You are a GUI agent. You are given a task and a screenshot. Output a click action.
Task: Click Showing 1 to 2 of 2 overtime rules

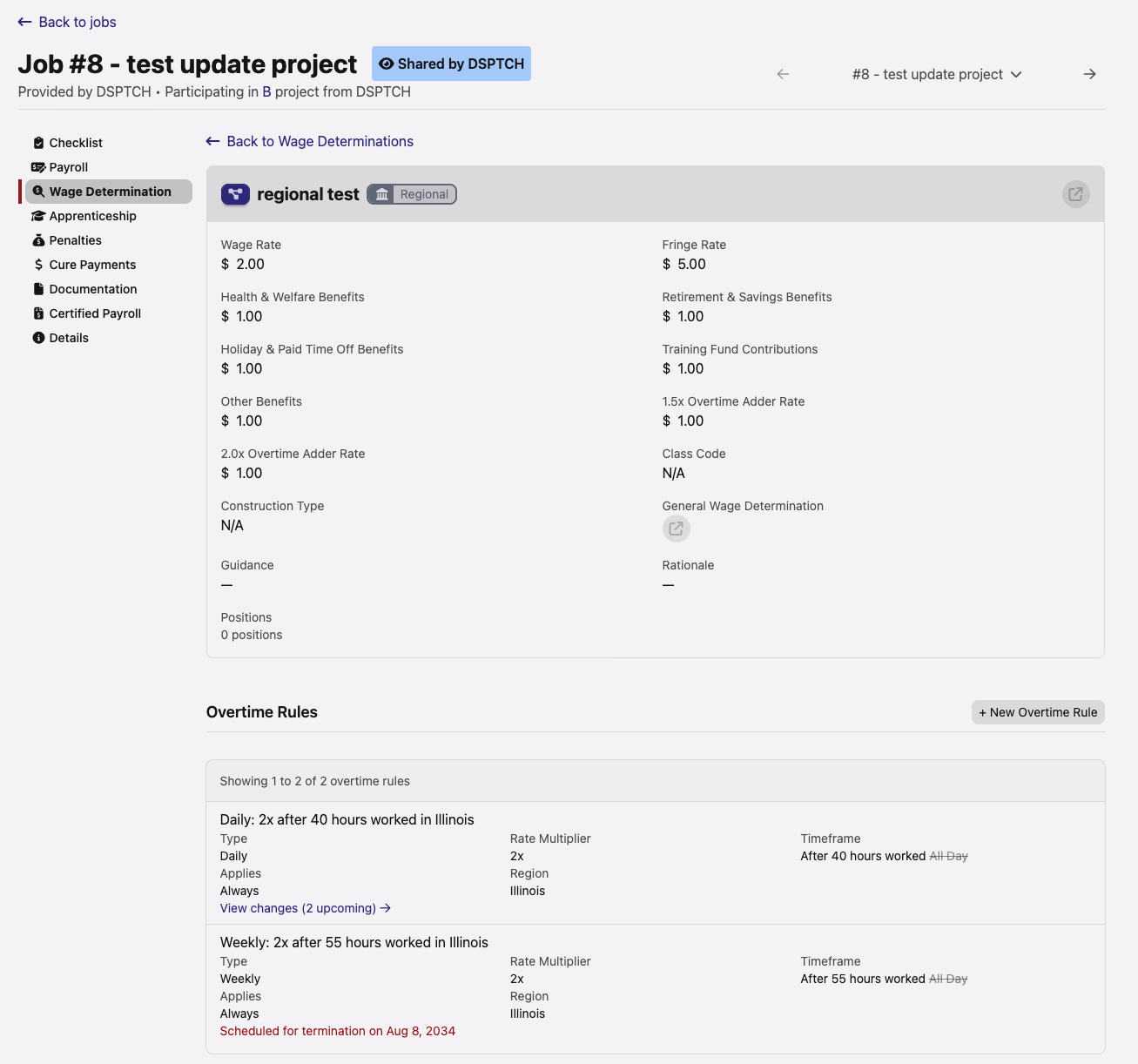click(x=315, y=781)
